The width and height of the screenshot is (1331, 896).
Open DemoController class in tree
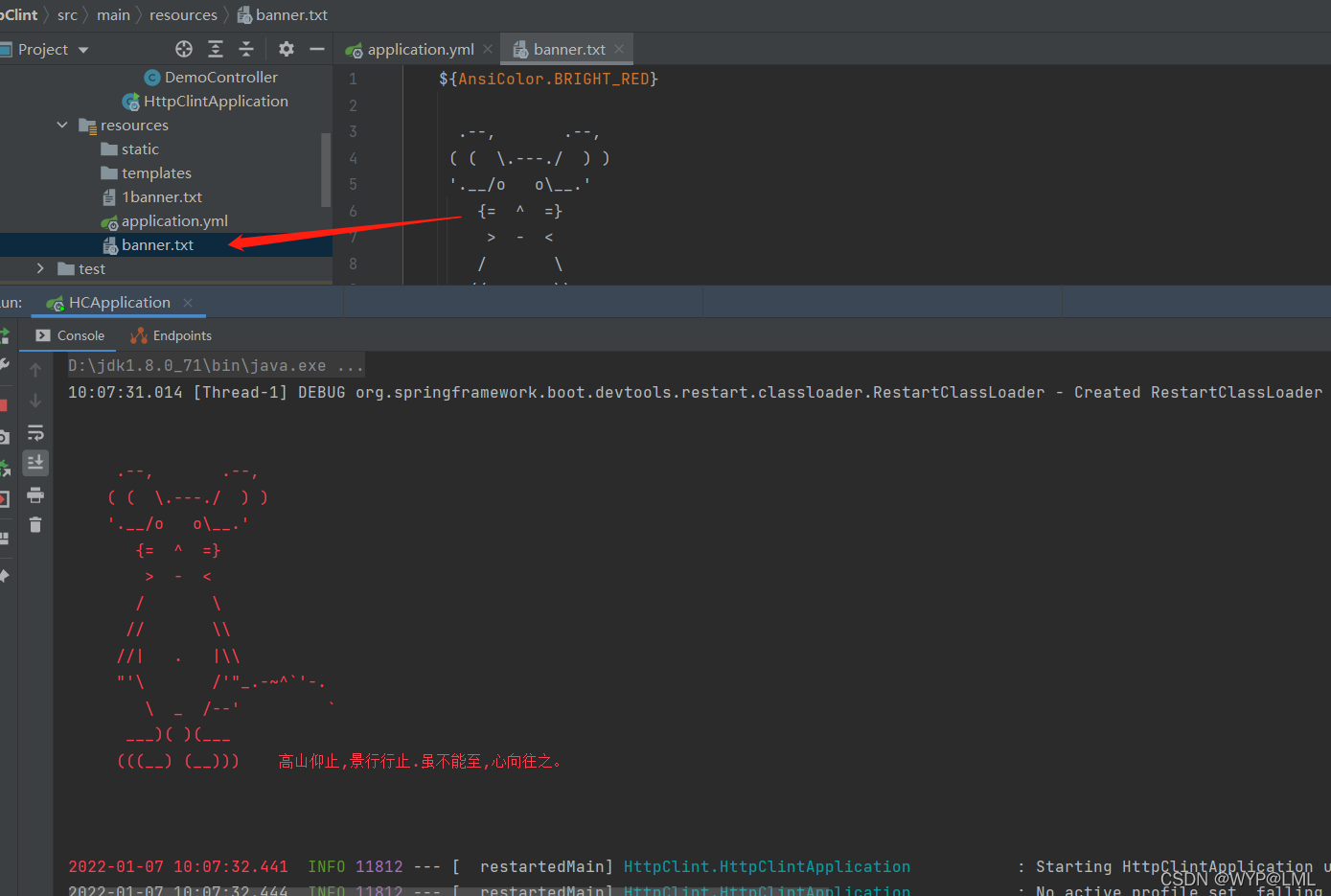click(211, 77)
